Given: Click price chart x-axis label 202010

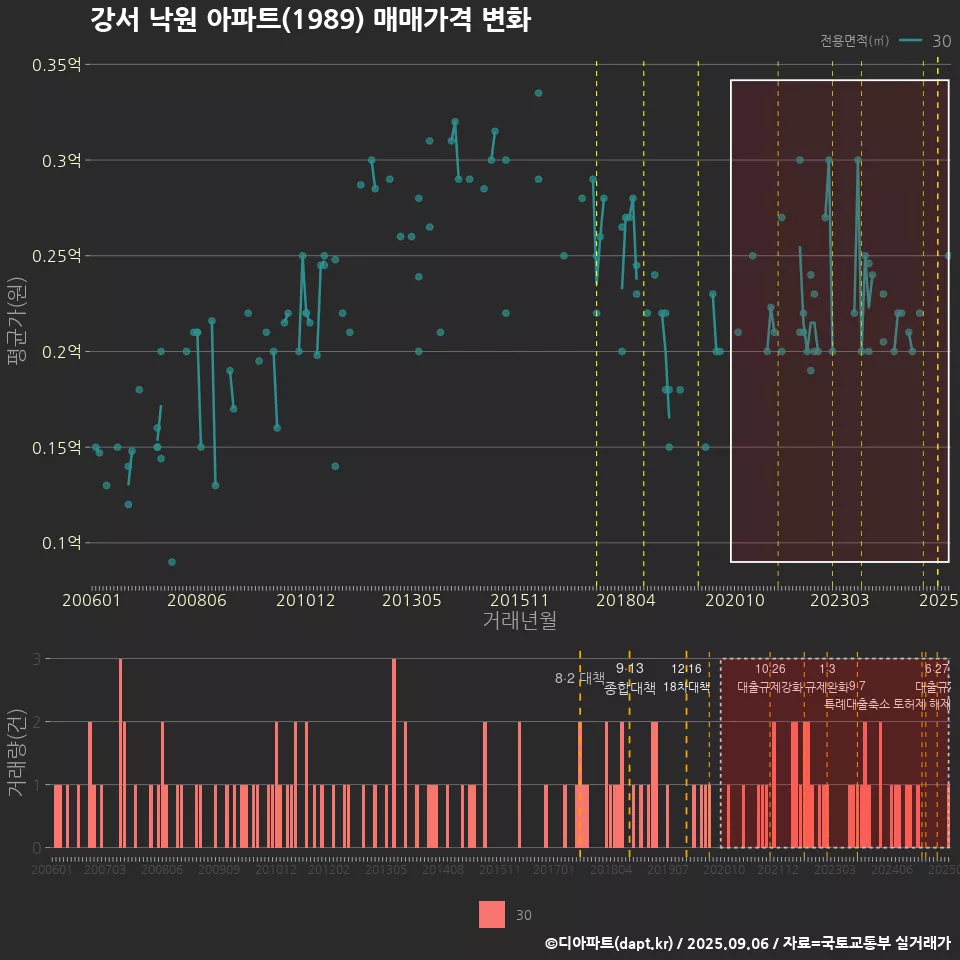Looking at the screenshot, I should (x=735, y=600).
